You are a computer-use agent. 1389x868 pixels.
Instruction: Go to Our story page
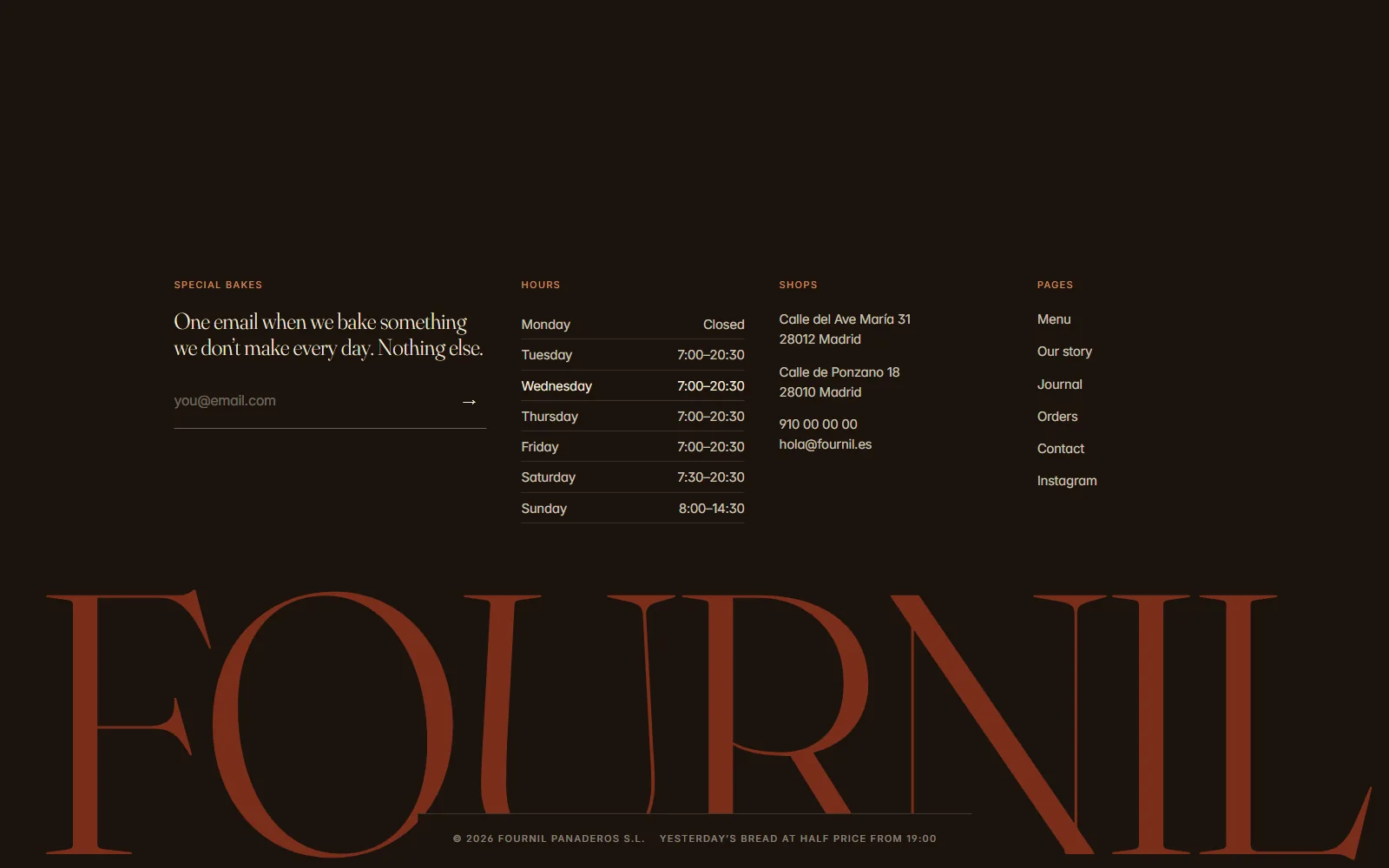[x=1064, y=352]
